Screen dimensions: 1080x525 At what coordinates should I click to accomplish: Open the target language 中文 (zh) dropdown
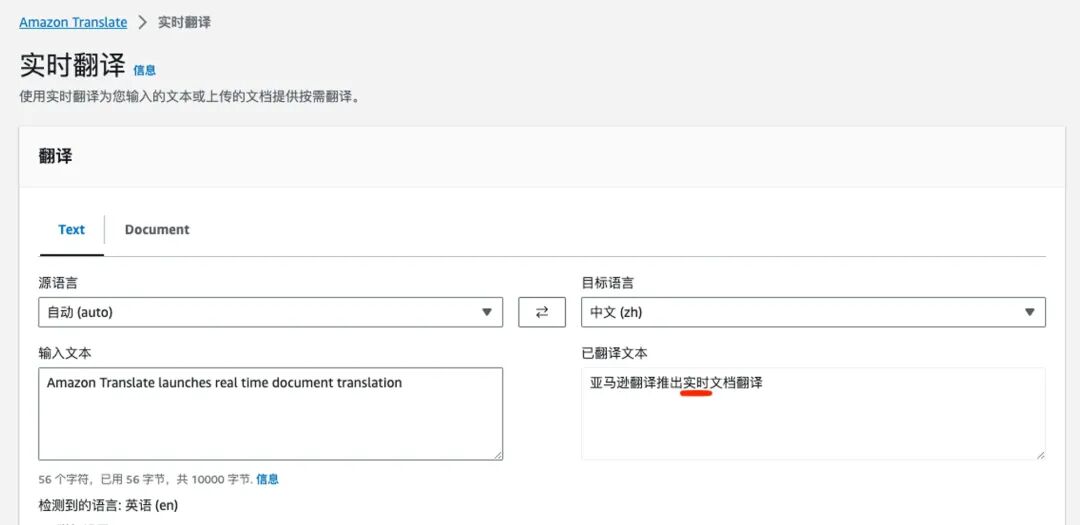click(x=813, y=312)
